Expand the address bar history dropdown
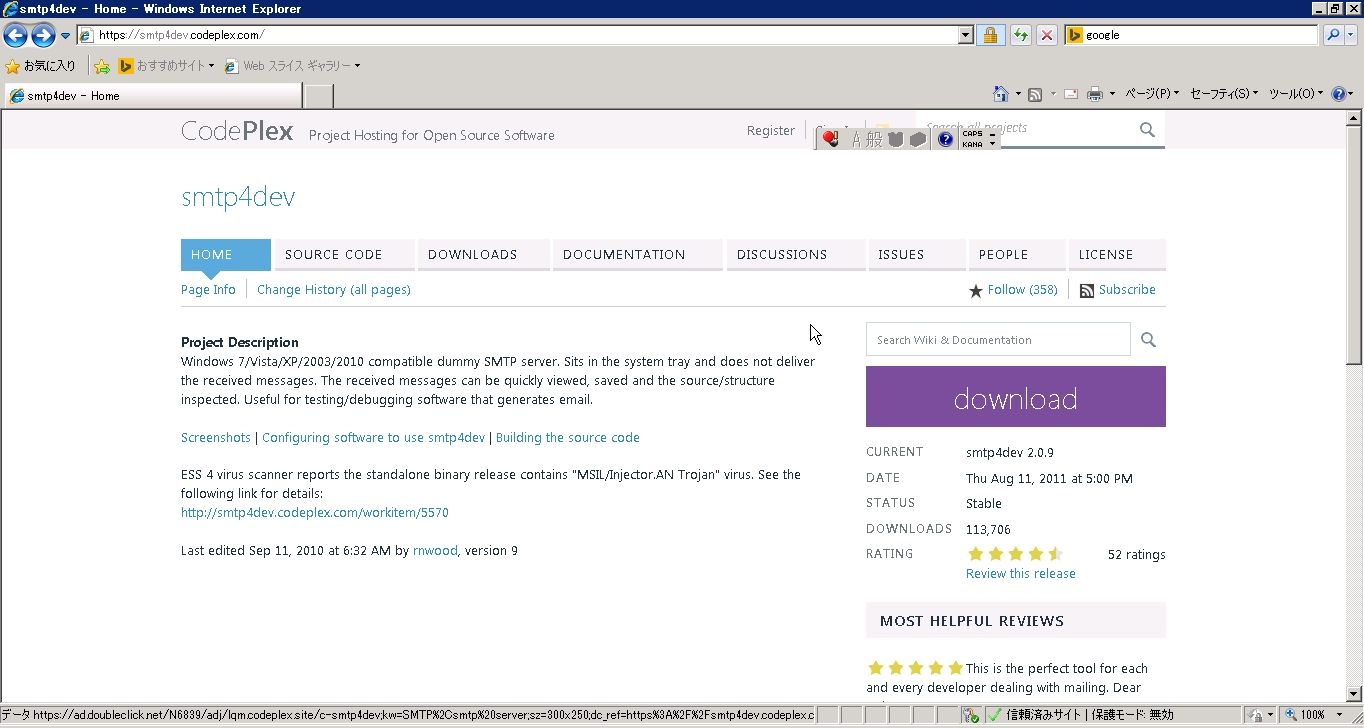Viewport: 1364px width, 728px height. [965, 35]
